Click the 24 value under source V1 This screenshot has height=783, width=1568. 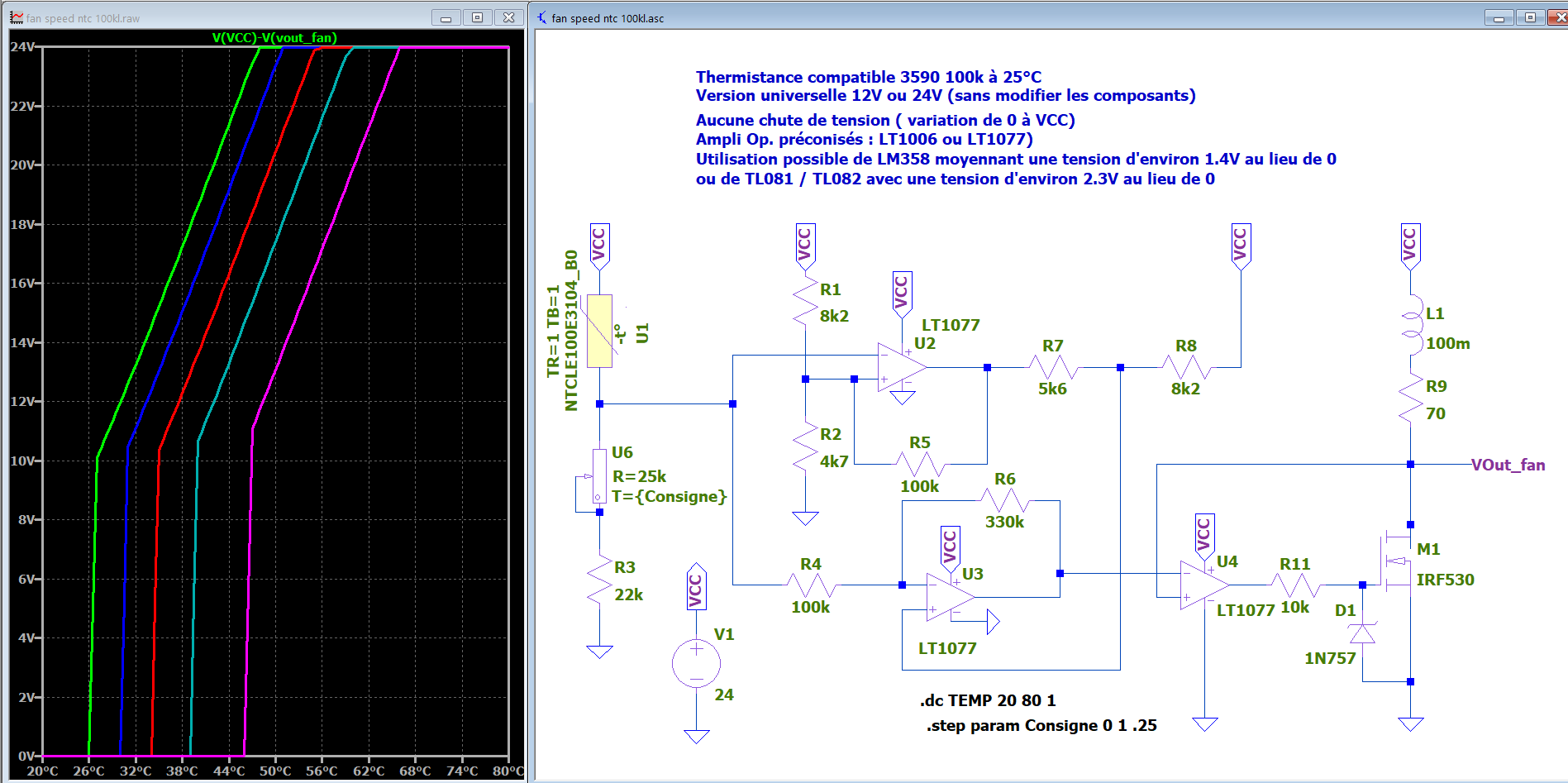click(x=724, y=695)
